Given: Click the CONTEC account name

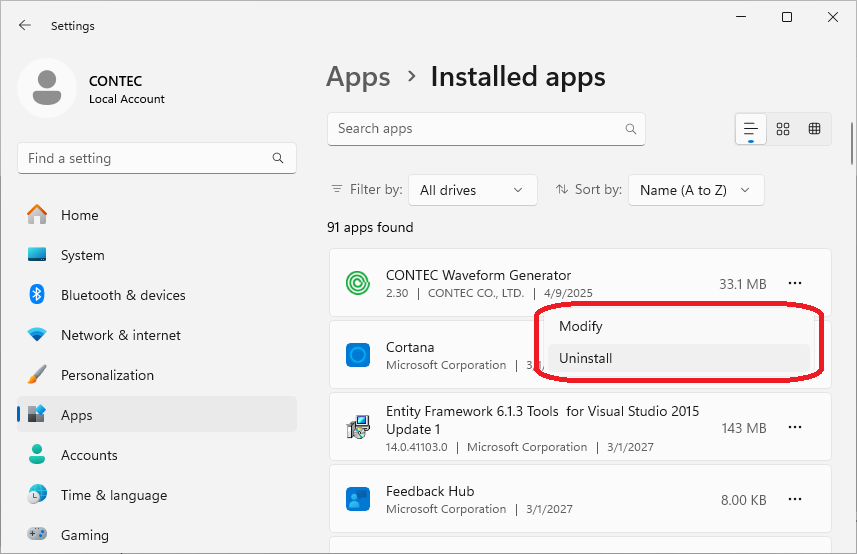Looking at the screenshot, I should coord(115,81).
